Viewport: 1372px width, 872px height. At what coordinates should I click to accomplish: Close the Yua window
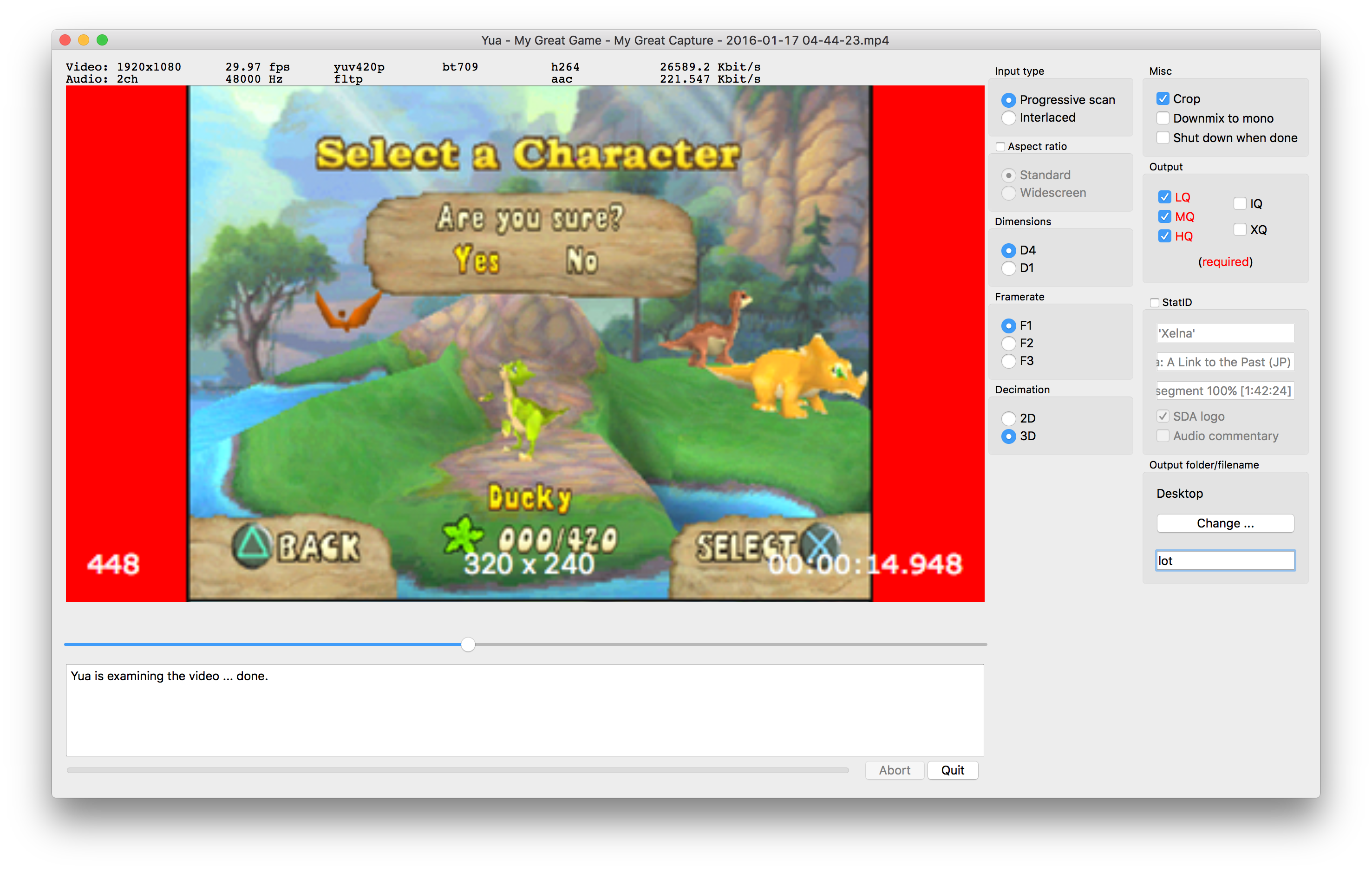(65, 40)
